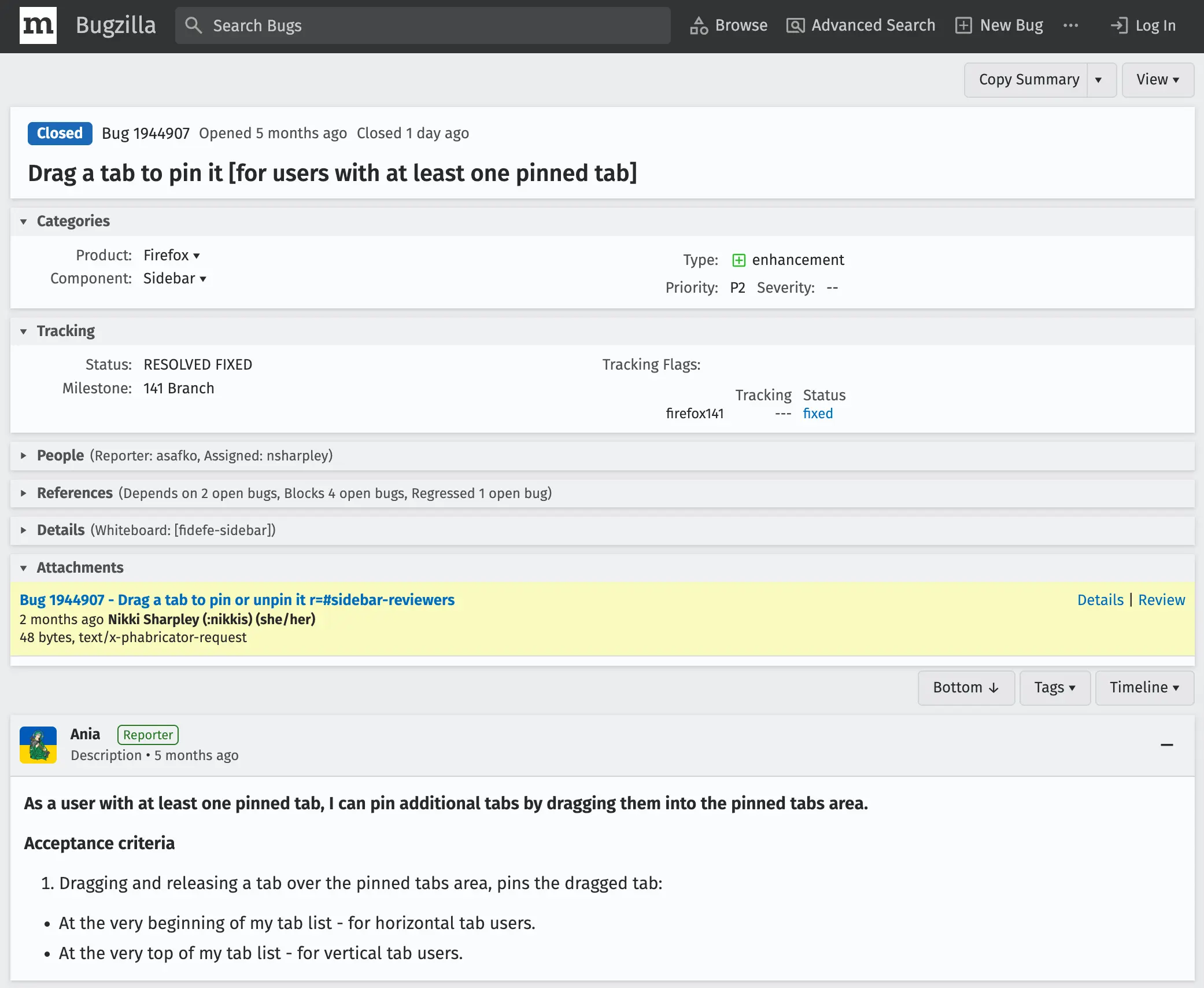Click the Browse icon in header

[x=699, y=25]
